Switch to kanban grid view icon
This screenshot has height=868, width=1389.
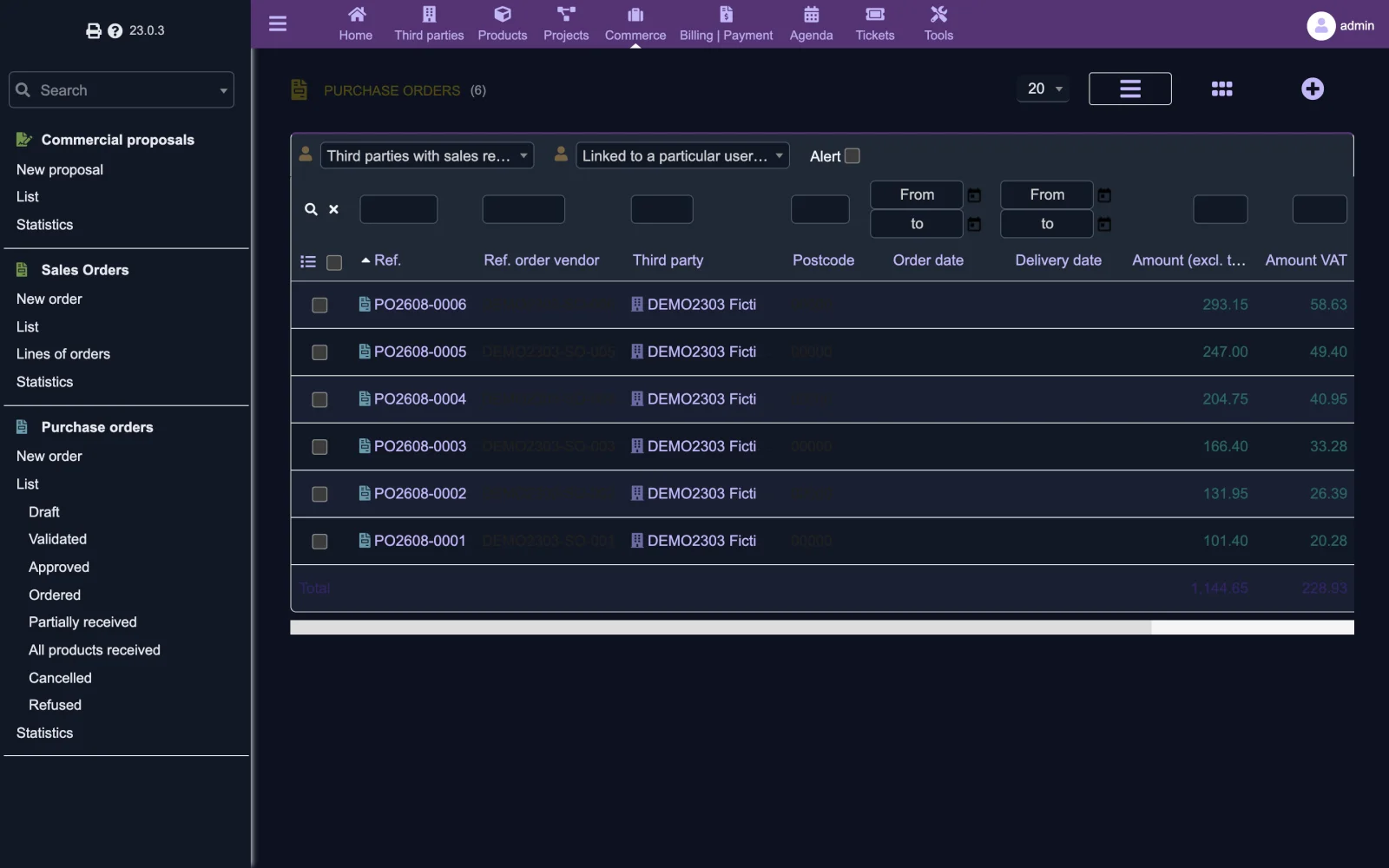coord(1221,89)
